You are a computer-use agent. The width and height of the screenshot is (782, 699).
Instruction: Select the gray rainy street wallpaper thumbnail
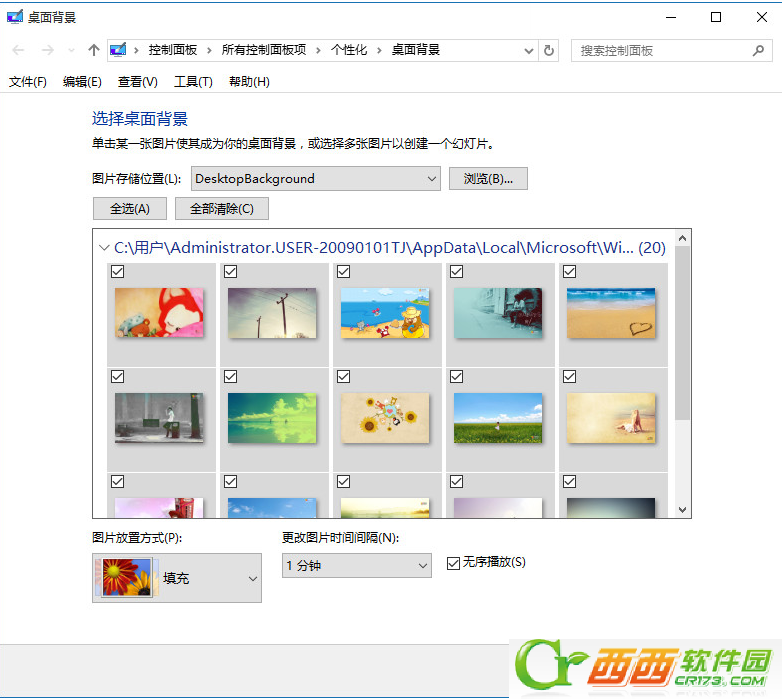click(159, 418)
